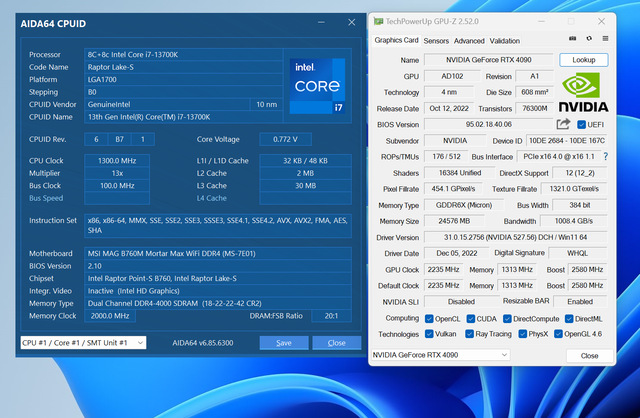Toggle the CUDA checkbox

coord(470,318)
